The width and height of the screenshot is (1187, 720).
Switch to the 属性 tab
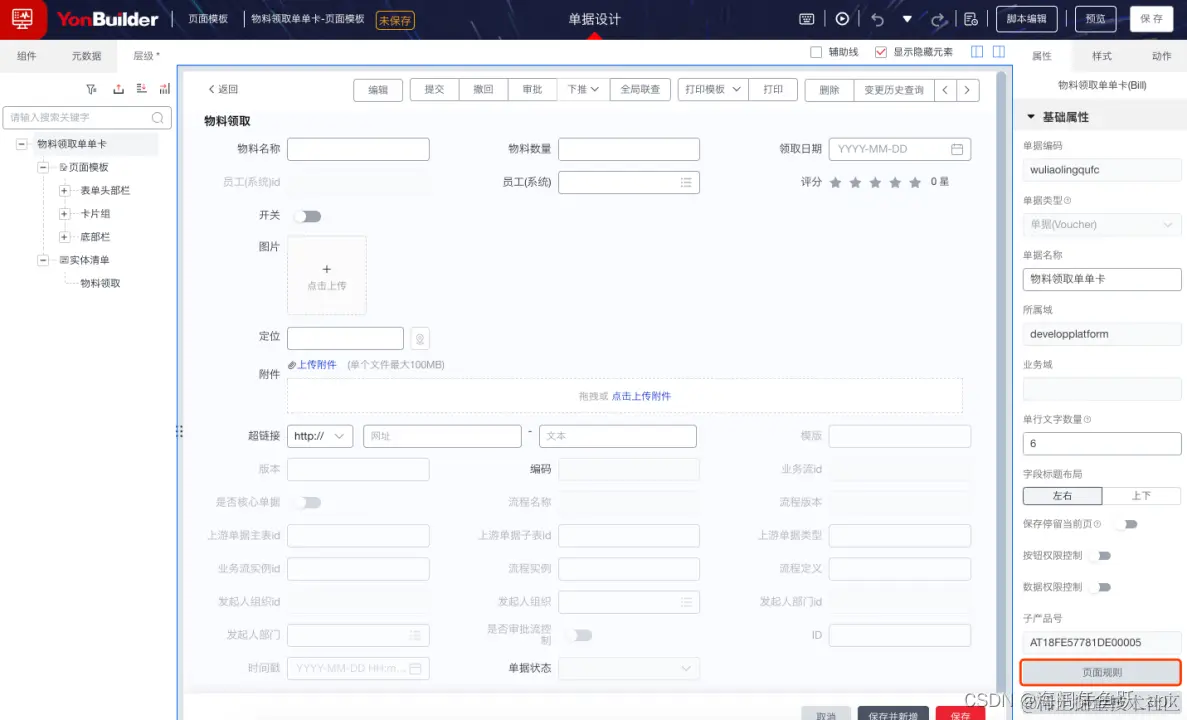pos(1042,56)
